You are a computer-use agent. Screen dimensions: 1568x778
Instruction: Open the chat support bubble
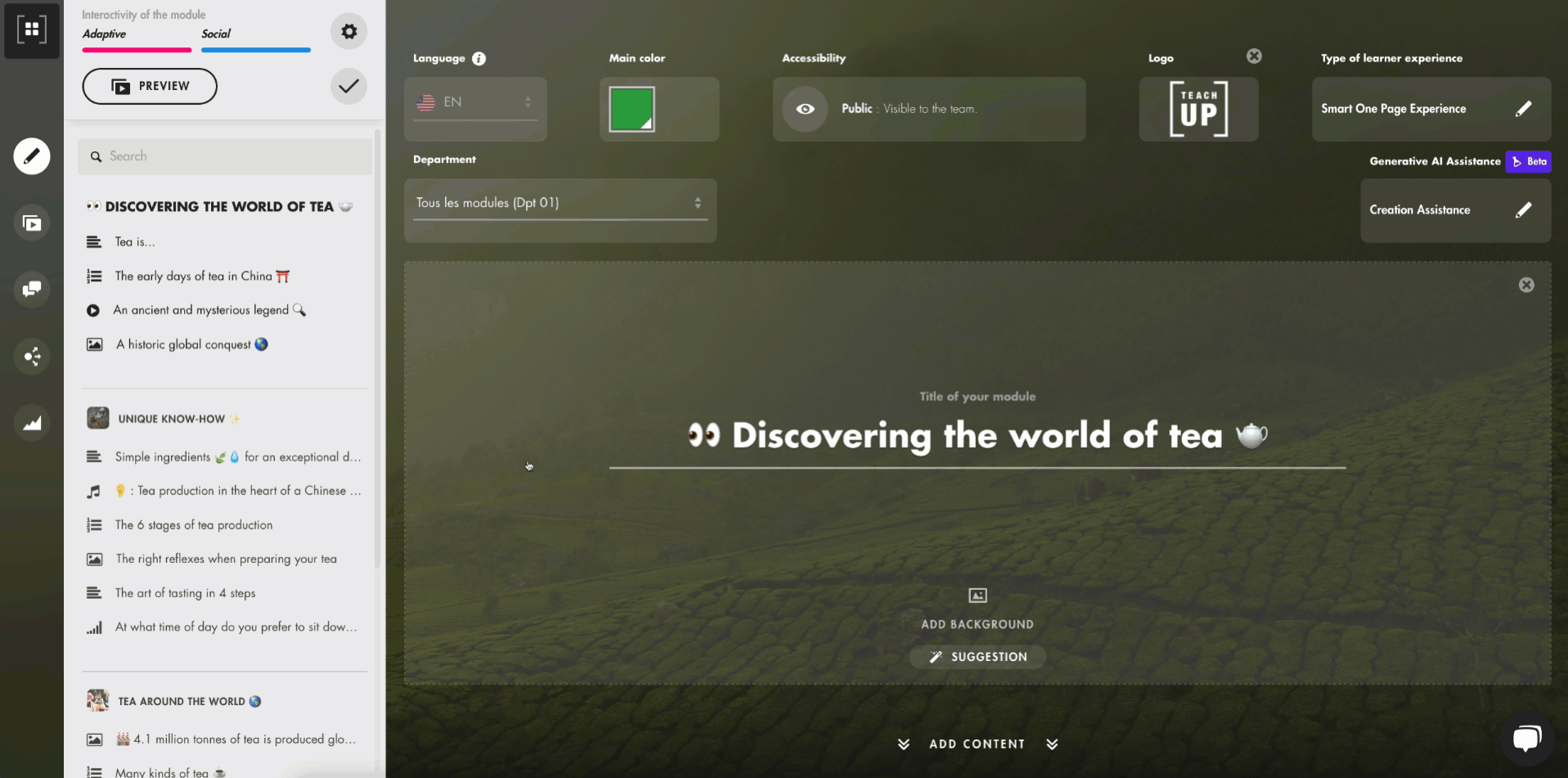1526,739
